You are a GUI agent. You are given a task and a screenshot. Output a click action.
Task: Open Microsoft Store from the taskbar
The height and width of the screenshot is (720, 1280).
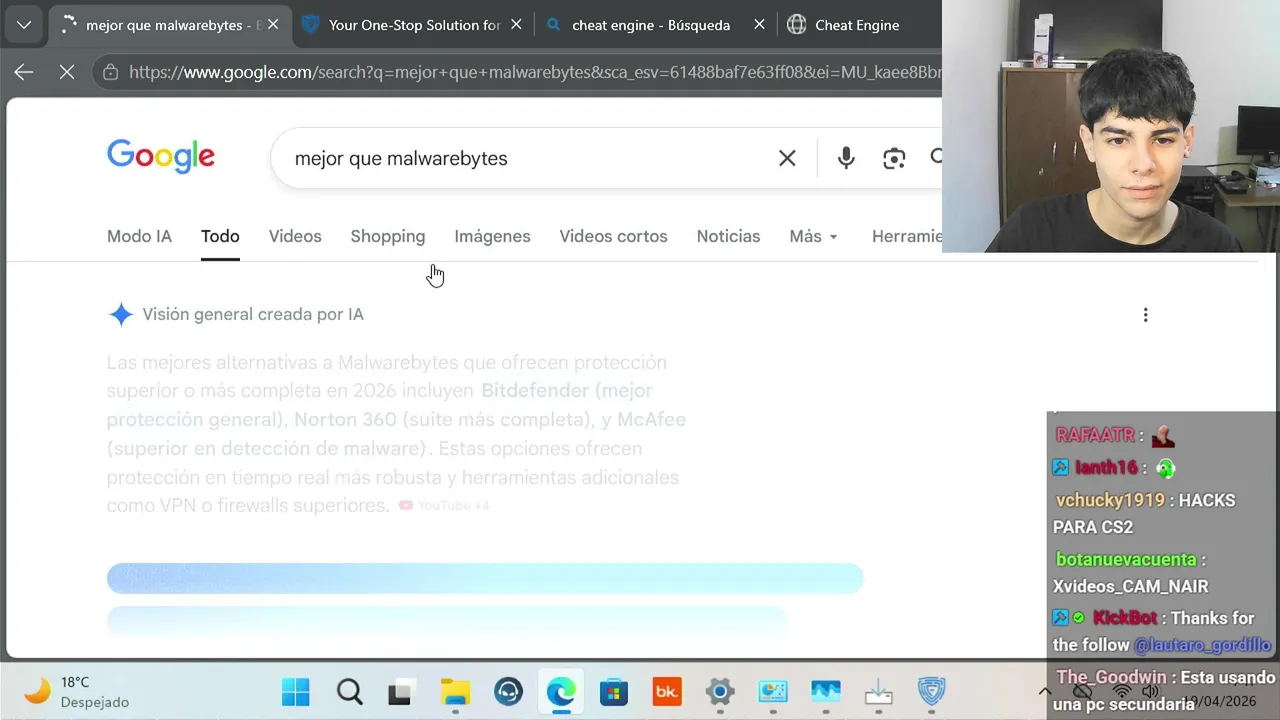tap(614, 692)
